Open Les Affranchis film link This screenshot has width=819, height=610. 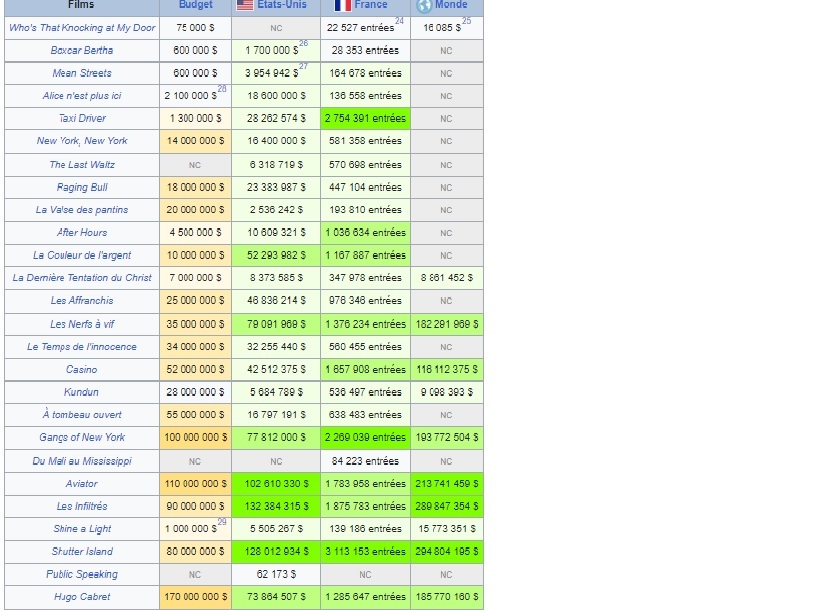[82, 300]
